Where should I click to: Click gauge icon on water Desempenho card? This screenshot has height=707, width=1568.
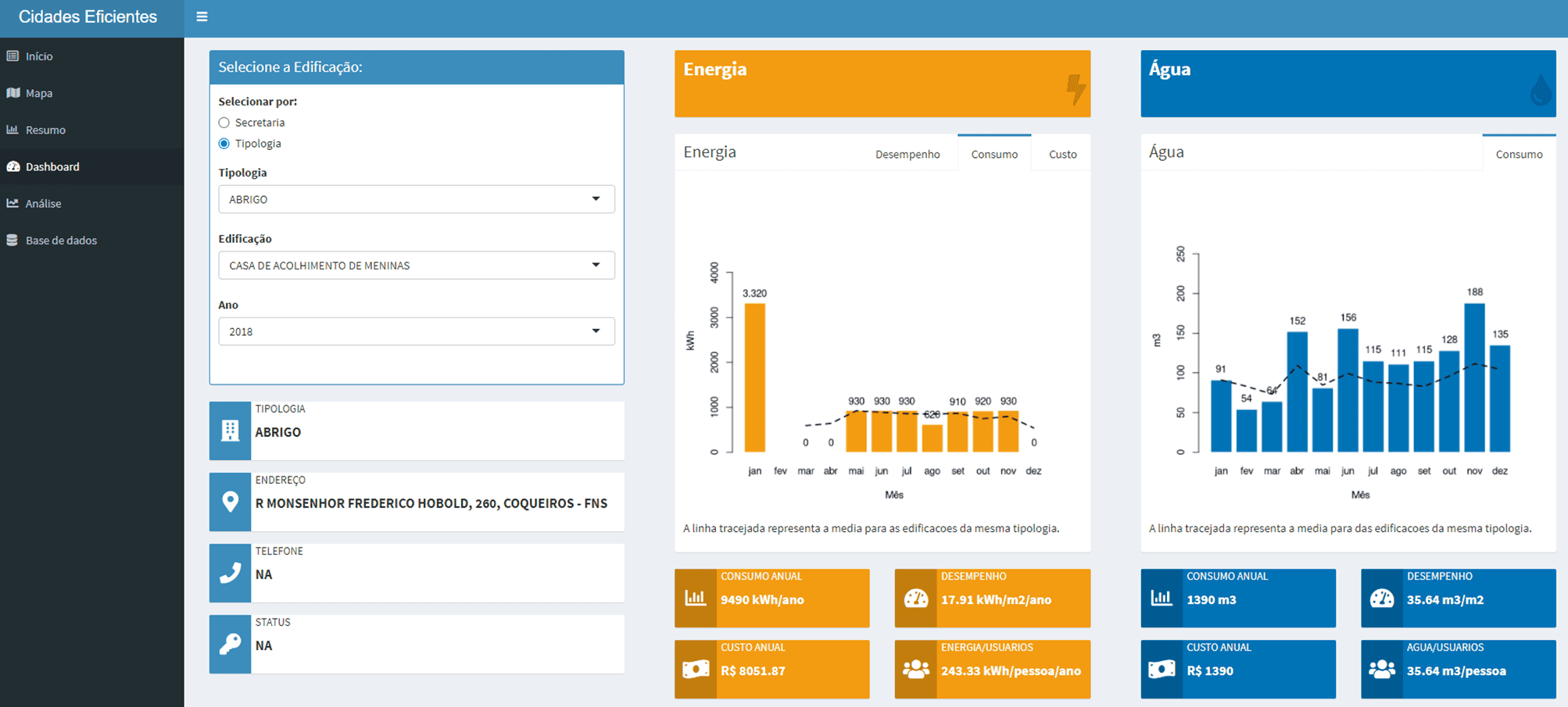(x=1381, y=598)
